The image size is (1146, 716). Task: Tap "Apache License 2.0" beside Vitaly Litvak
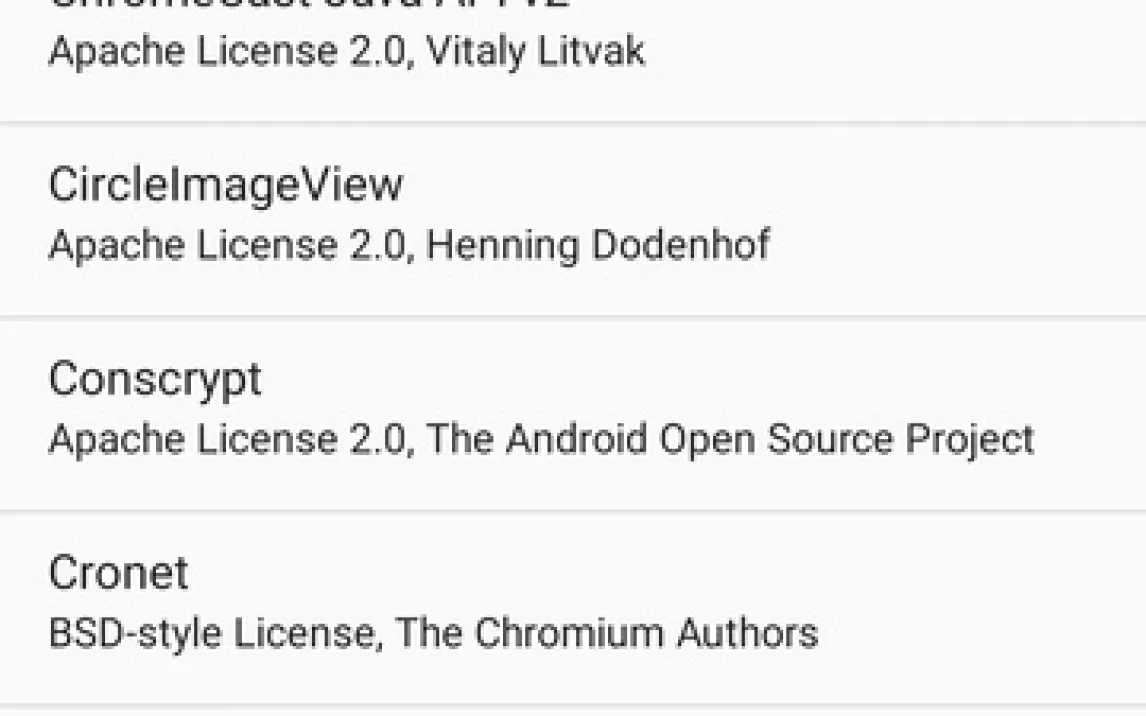tap(229, 51)
